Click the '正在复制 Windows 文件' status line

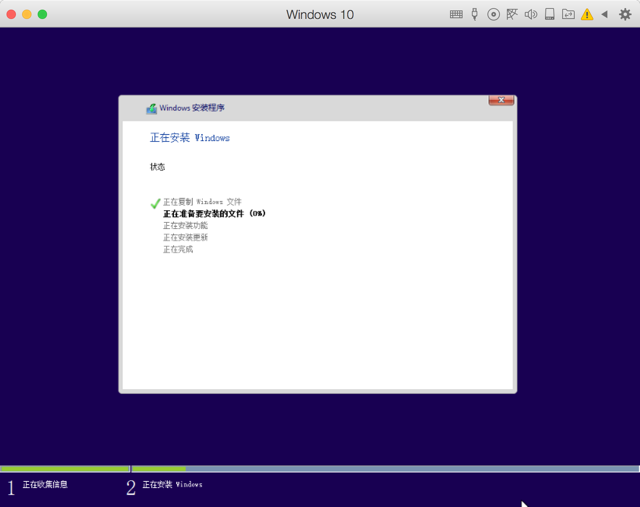coord(202,202)
